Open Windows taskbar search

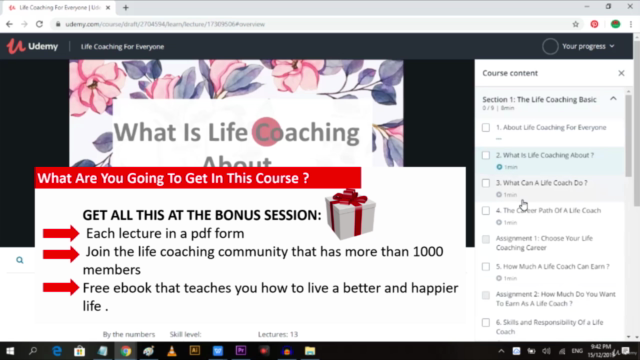click(33, 351)
